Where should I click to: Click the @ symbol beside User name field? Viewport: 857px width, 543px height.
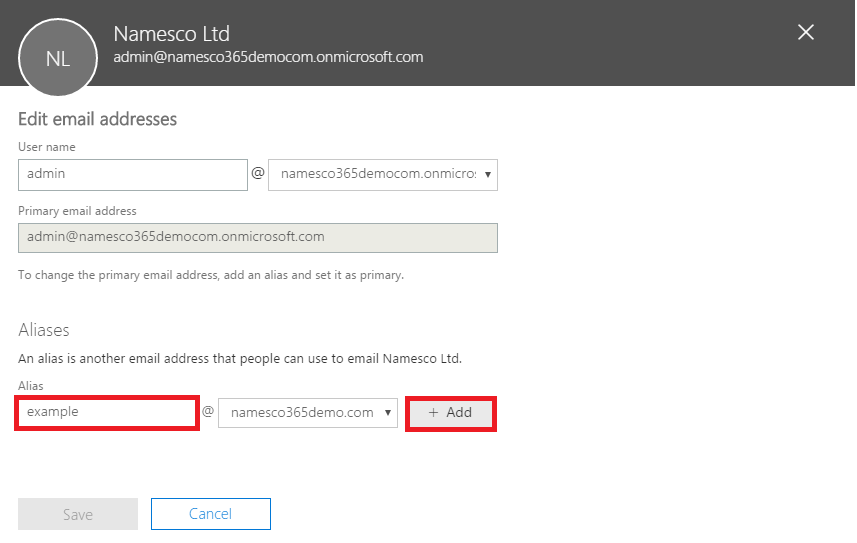pyautogui.click(x=258, y=173)
